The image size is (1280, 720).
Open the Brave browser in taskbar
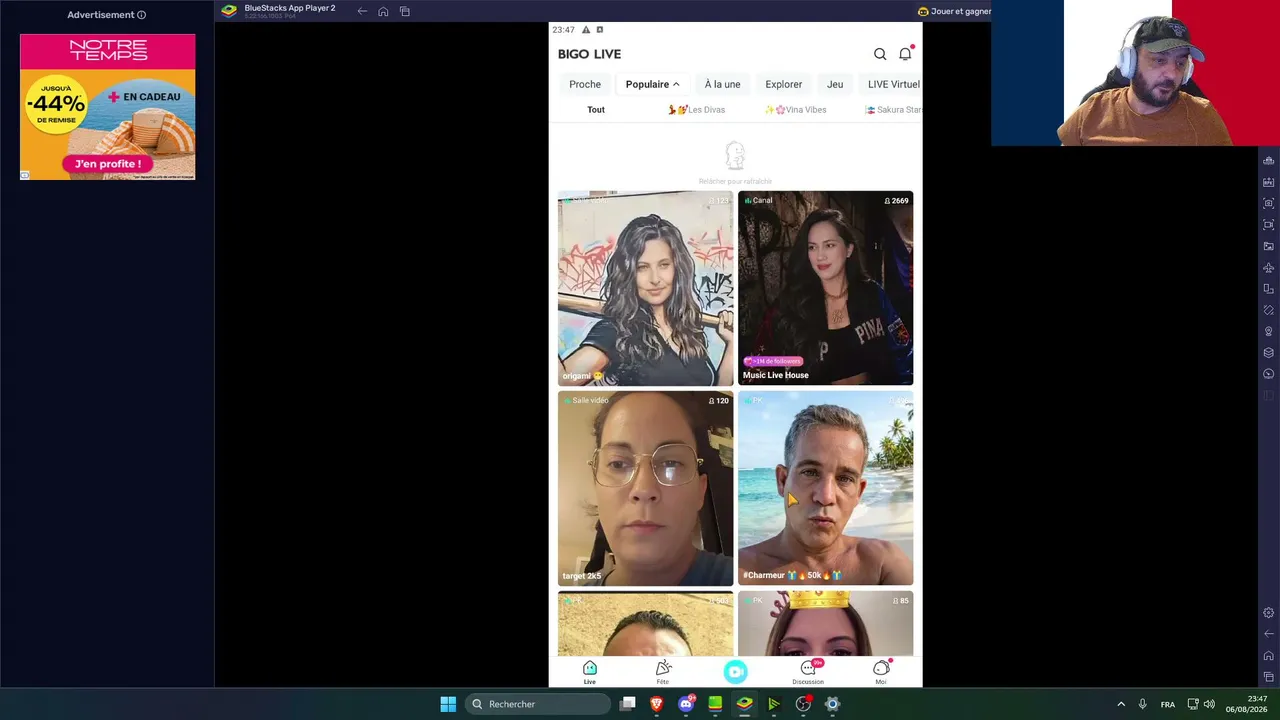[x=657, y=704]
